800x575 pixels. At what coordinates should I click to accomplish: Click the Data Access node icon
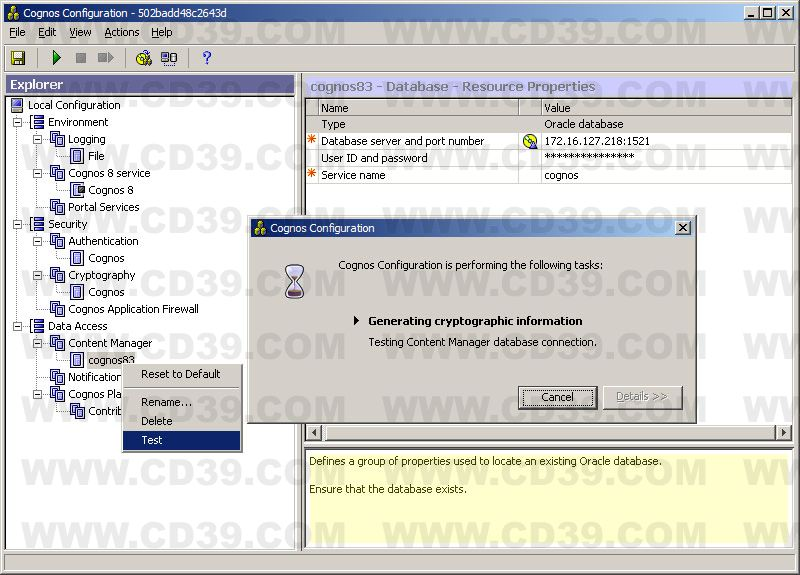click(37, 326)
